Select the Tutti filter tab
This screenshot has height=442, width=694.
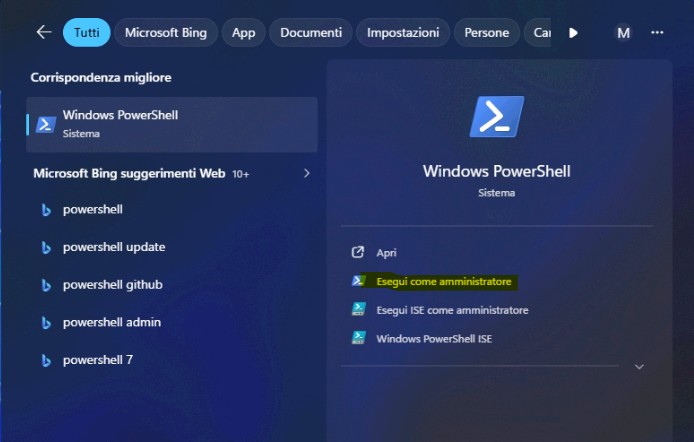click(x=86, y=32)
